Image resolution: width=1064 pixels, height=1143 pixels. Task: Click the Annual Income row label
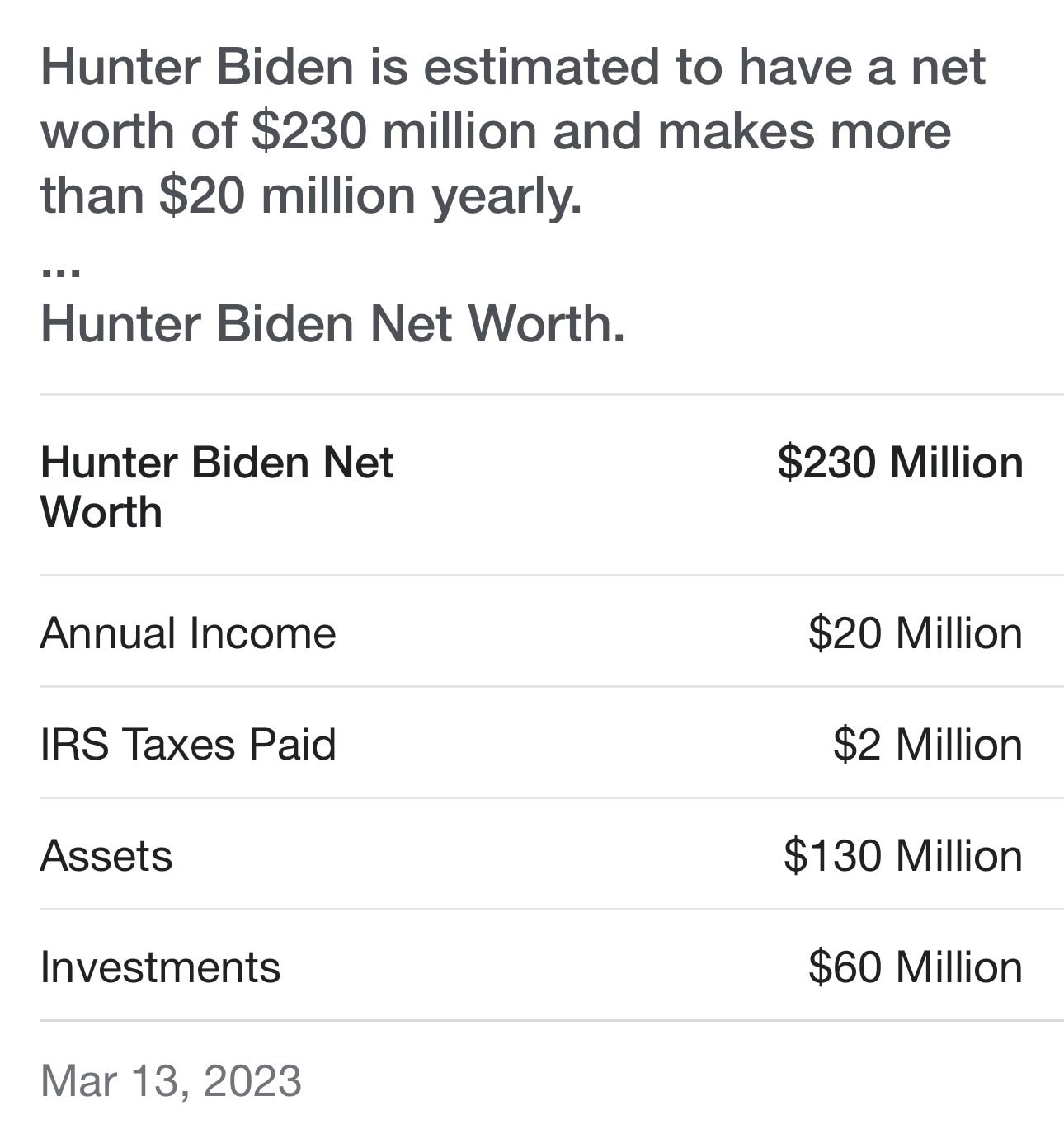pos(188,633)
